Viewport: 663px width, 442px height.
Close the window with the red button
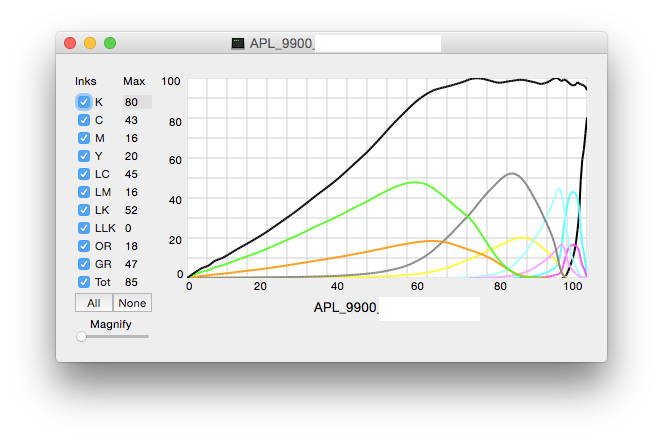[x=70, y=43]
